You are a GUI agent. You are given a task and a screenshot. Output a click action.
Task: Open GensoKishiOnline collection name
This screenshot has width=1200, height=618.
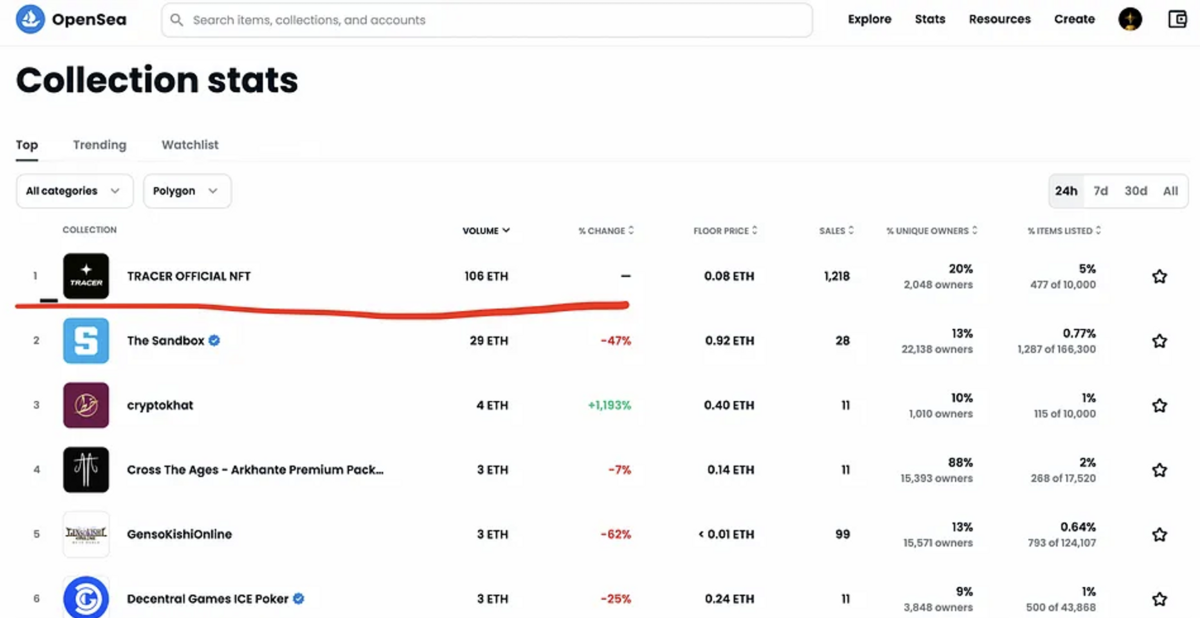[179, 535]
